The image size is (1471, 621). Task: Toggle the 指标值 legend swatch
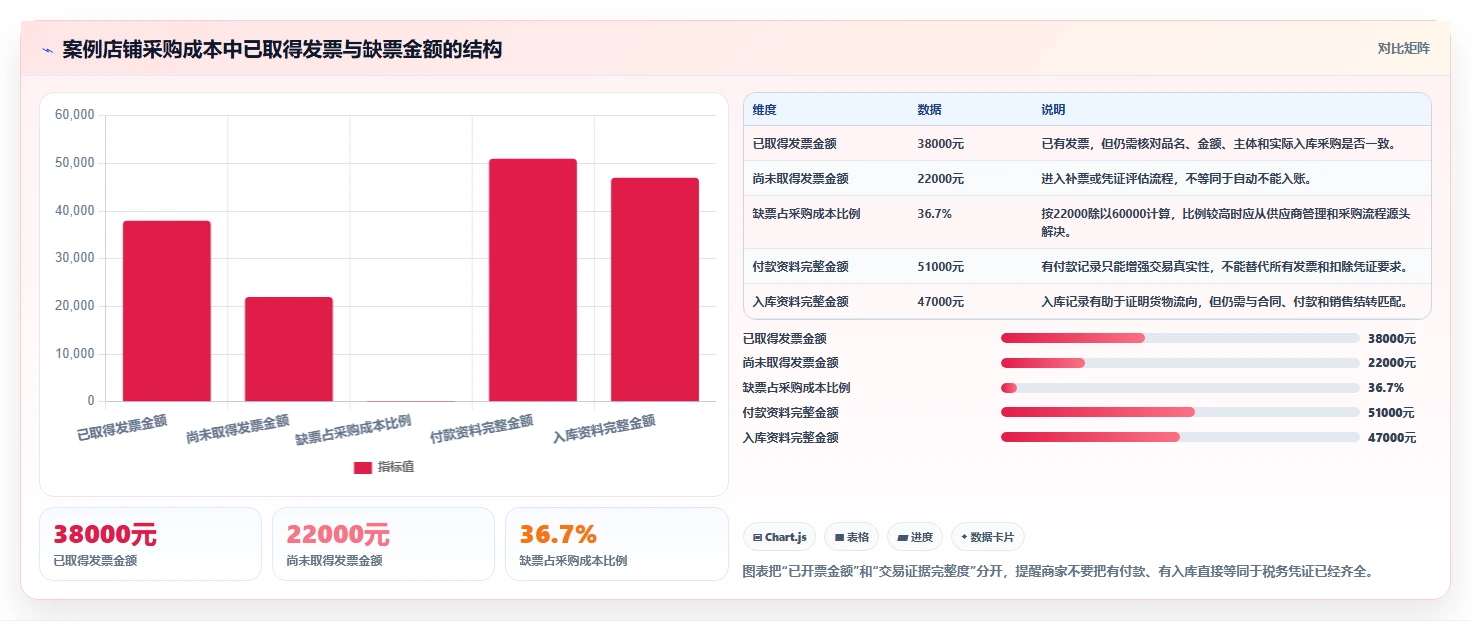363,467
